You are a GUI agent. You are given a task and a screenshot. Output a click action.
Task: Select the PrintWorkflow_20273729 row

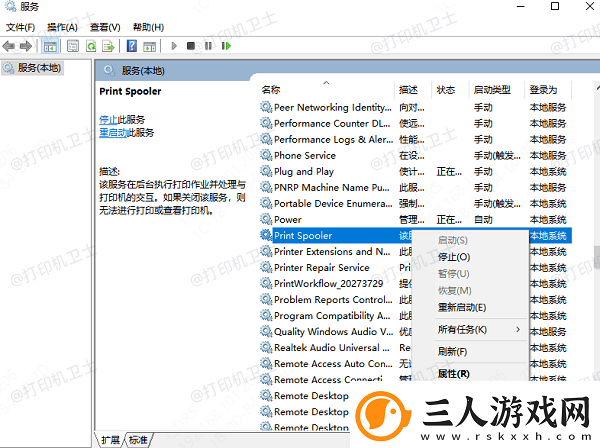click(x=415, y=283)
